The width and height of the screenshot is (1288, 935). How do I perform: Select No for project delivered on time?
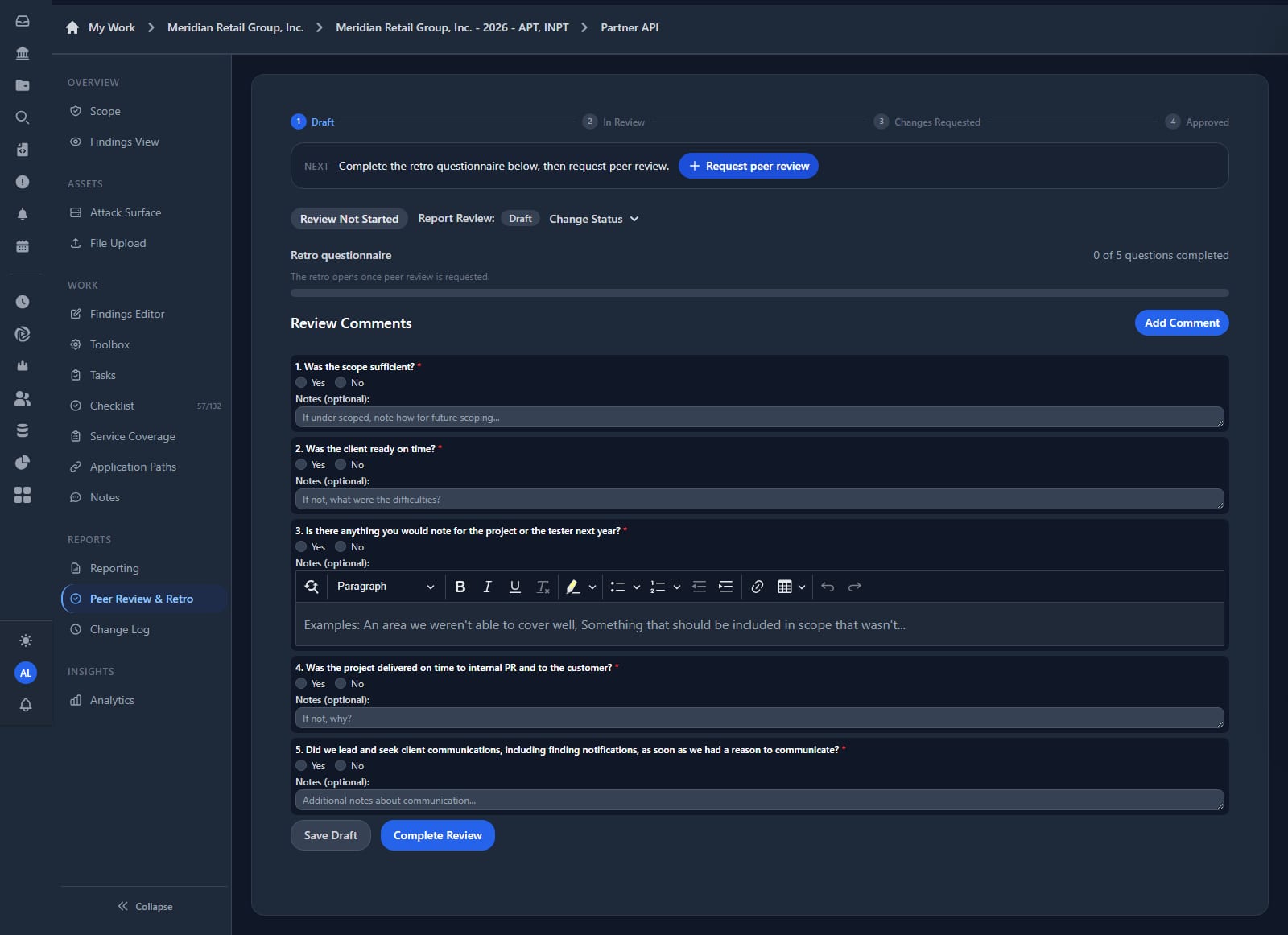341,683
